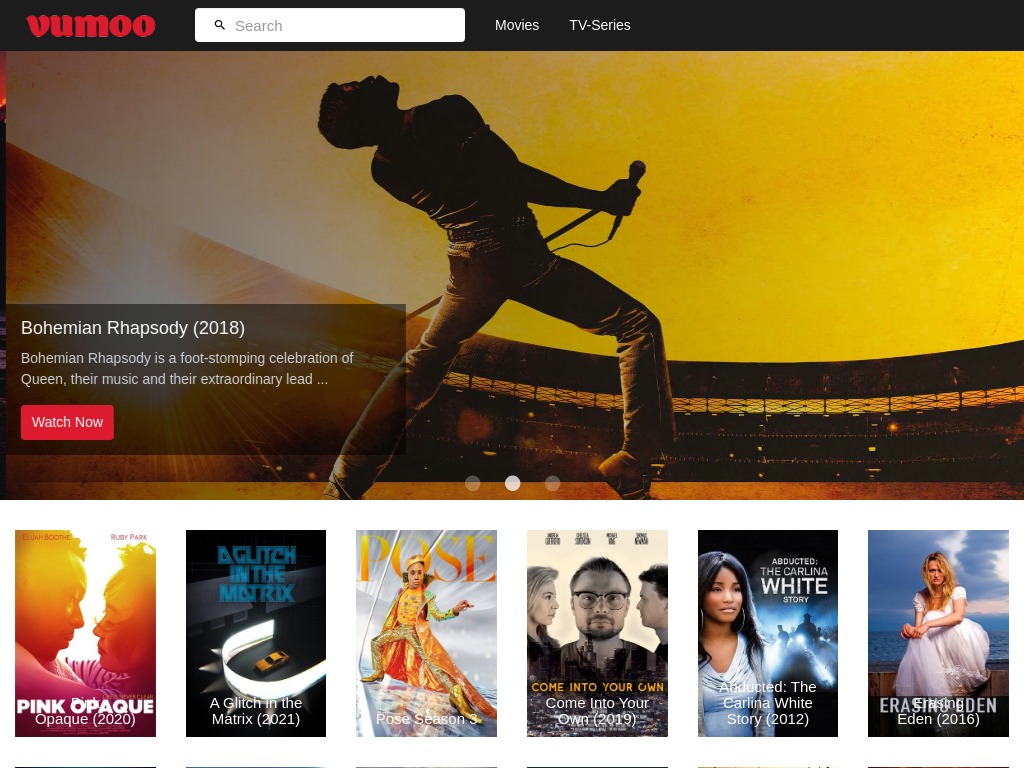The width and height of the screenshot is (1024, 768).
Task: Select the third carousel slide dot
Action: 552,483
